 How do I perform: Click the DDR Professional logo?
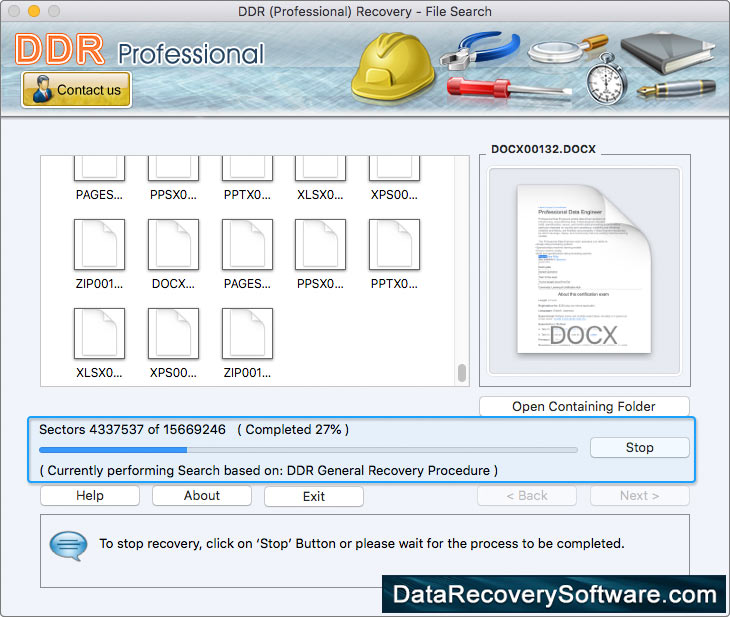point(139,50)
